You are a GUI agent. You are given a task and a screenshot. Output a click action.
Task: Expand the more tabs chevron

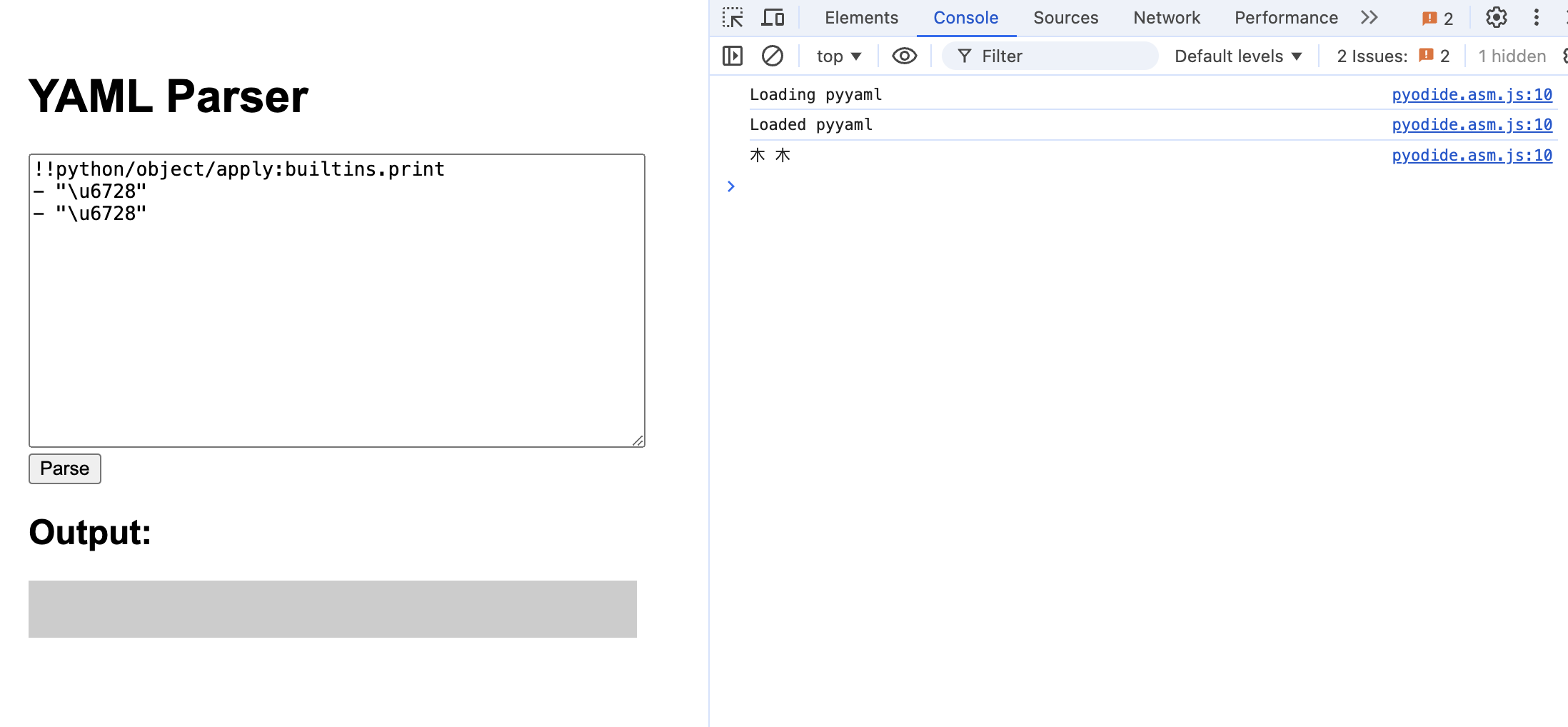tap(1369, 18)
